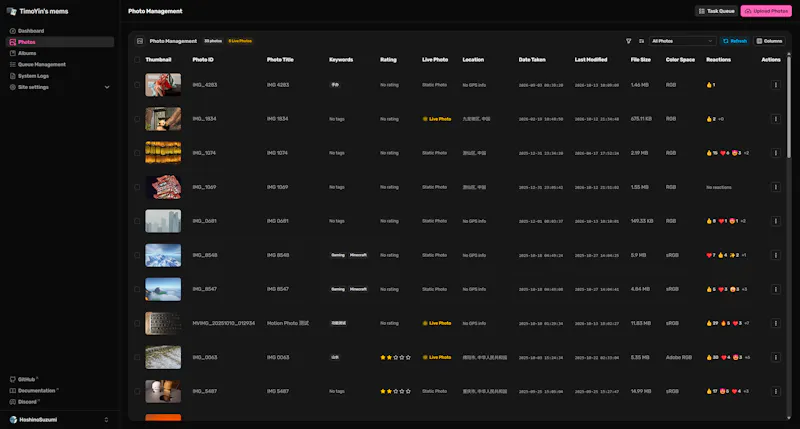The image size is (800, 429).
Task: Open actions menu for IMG_5487
Action: pyautogui.click(x=776, y=391)
